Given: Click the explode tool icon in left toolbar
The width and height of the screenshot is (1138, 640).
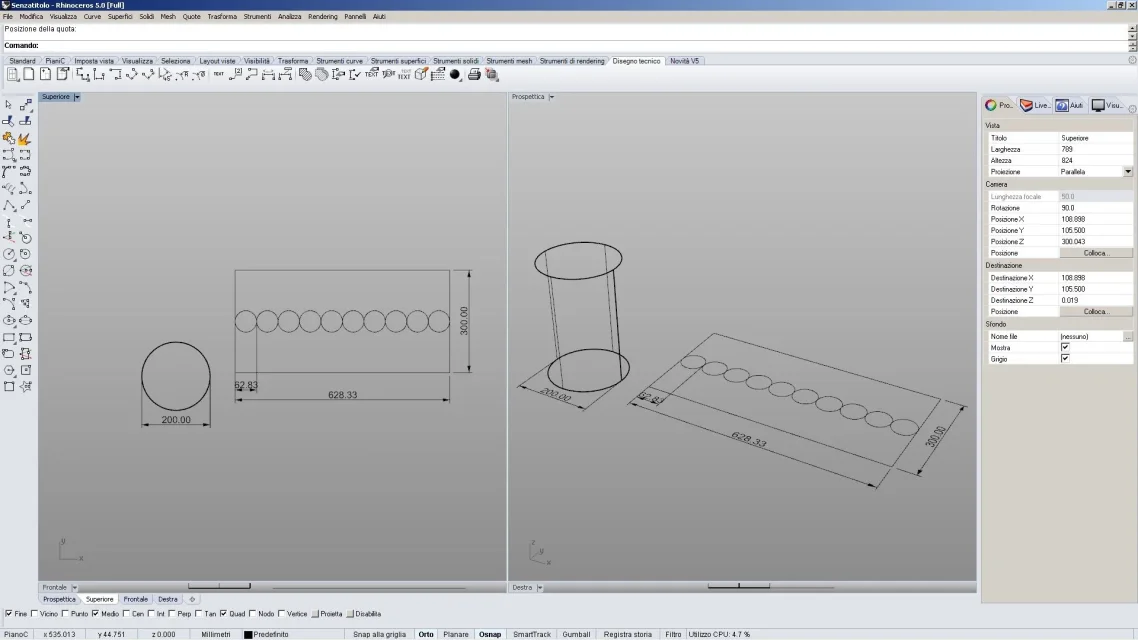Looking at the screenshot, I should click(x=24, y=139).
